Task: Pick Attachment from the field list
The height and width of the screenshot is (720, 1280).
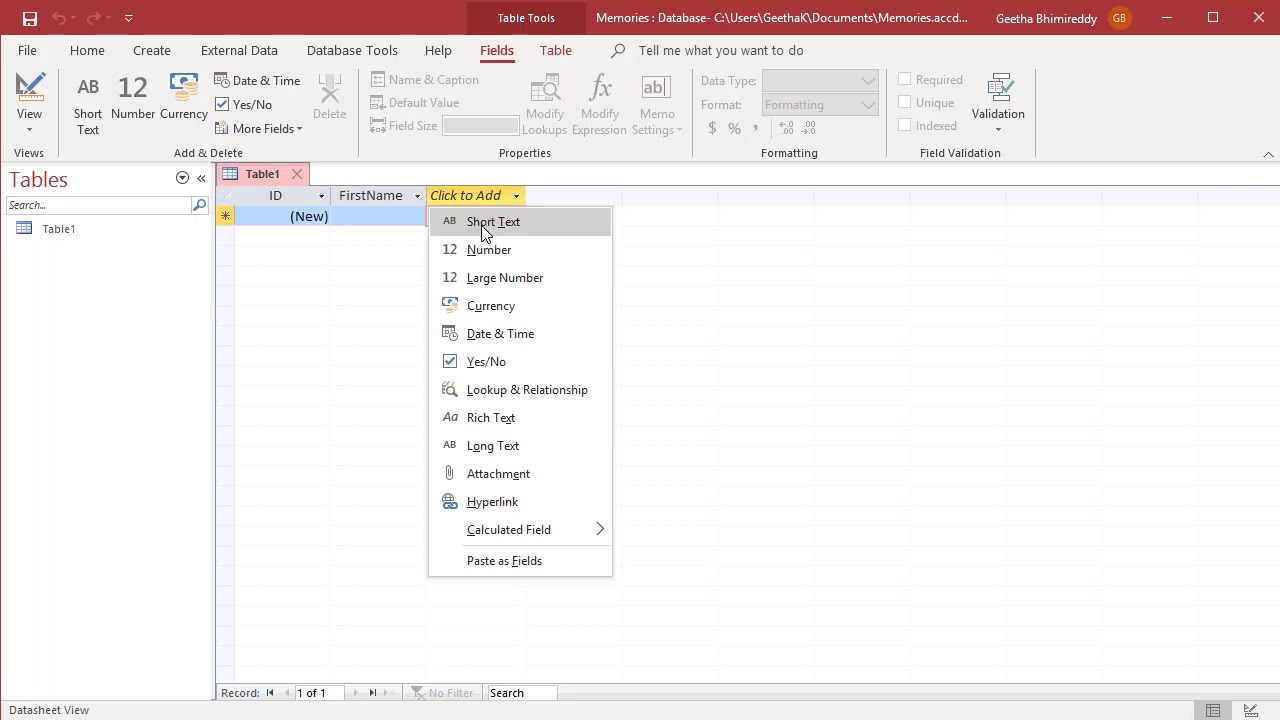Action: point(520,474)
